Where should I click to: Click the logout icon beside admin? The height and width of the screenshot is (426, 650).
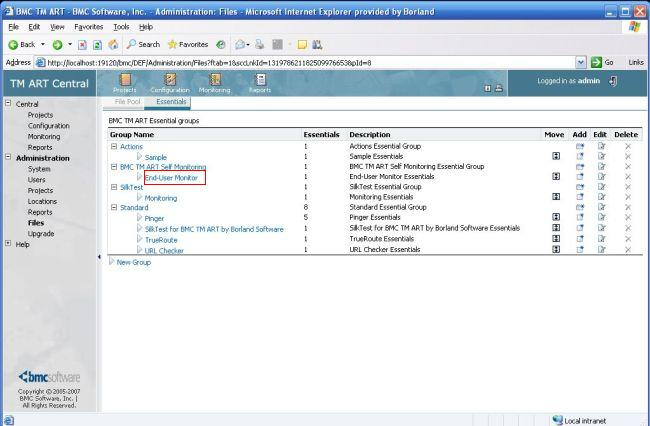pos(613,81)
